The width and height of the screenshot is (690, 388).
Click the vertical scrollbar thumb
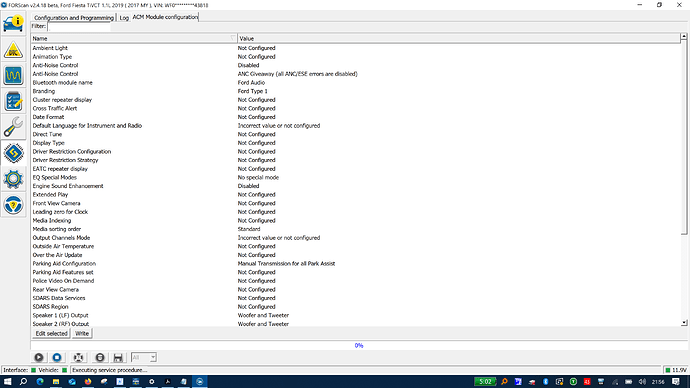[684, 137]
